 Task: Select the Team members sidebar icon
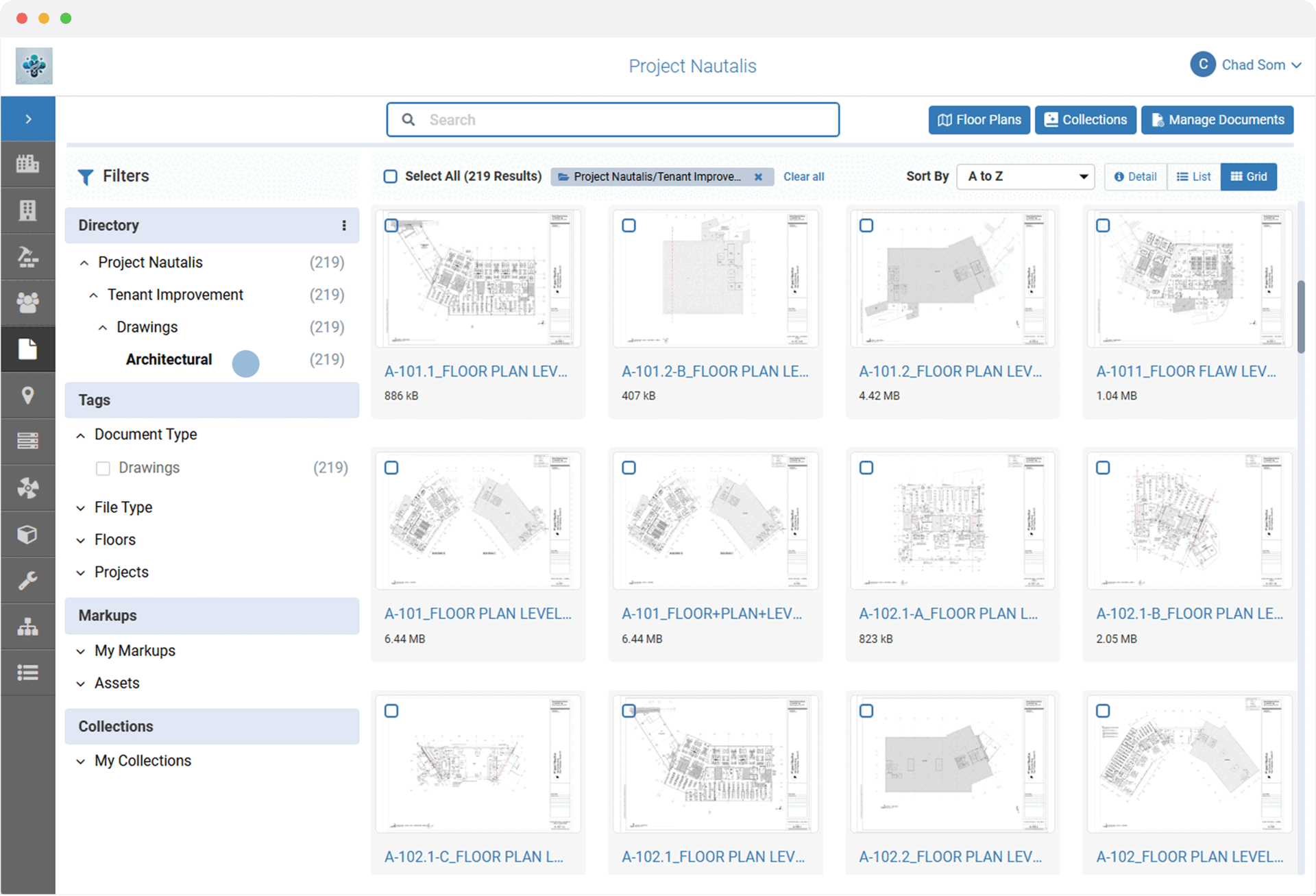28,302
